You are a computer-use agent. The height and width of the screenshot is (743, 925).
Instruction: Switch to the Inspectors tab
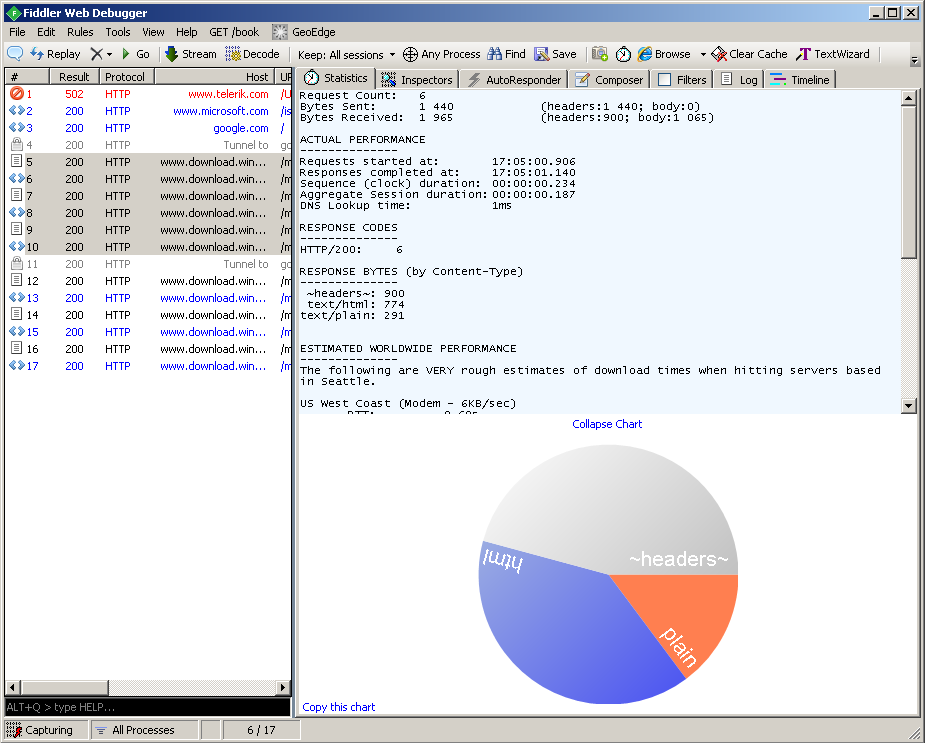[x=417, y=79]
